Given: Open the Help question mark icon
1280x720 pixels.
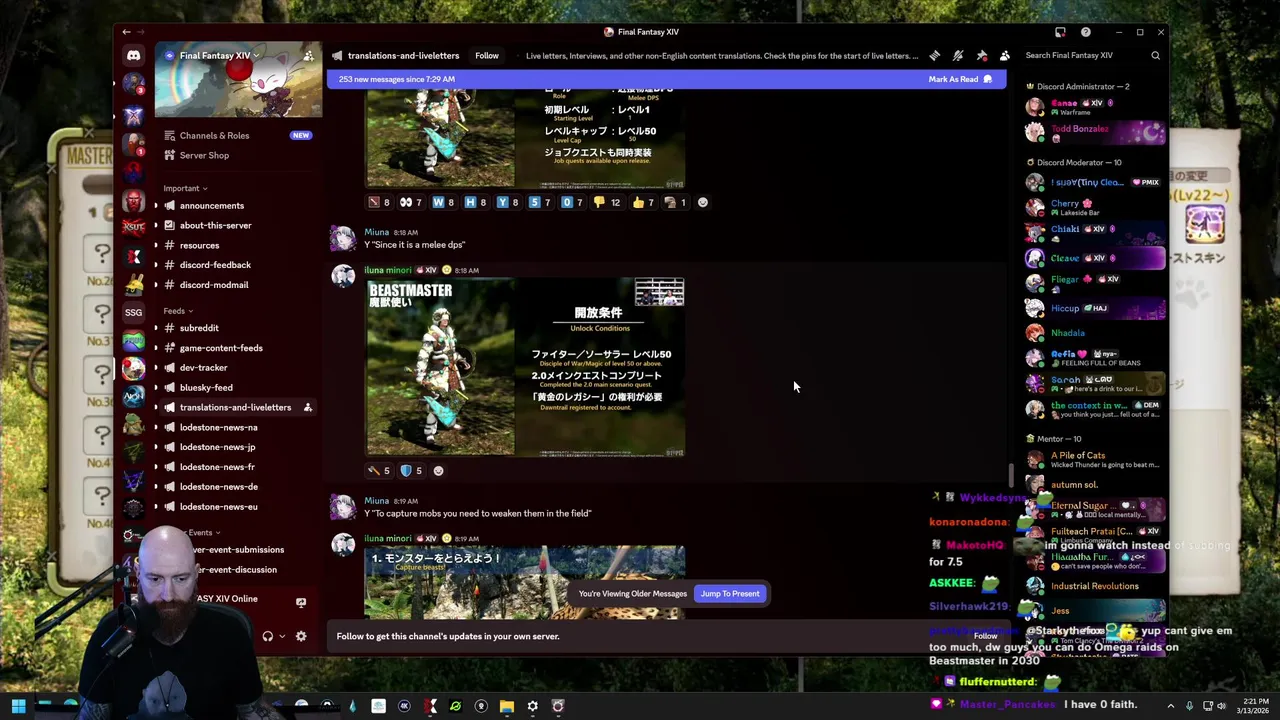Looking at the screenshot, I should 1085,32.
